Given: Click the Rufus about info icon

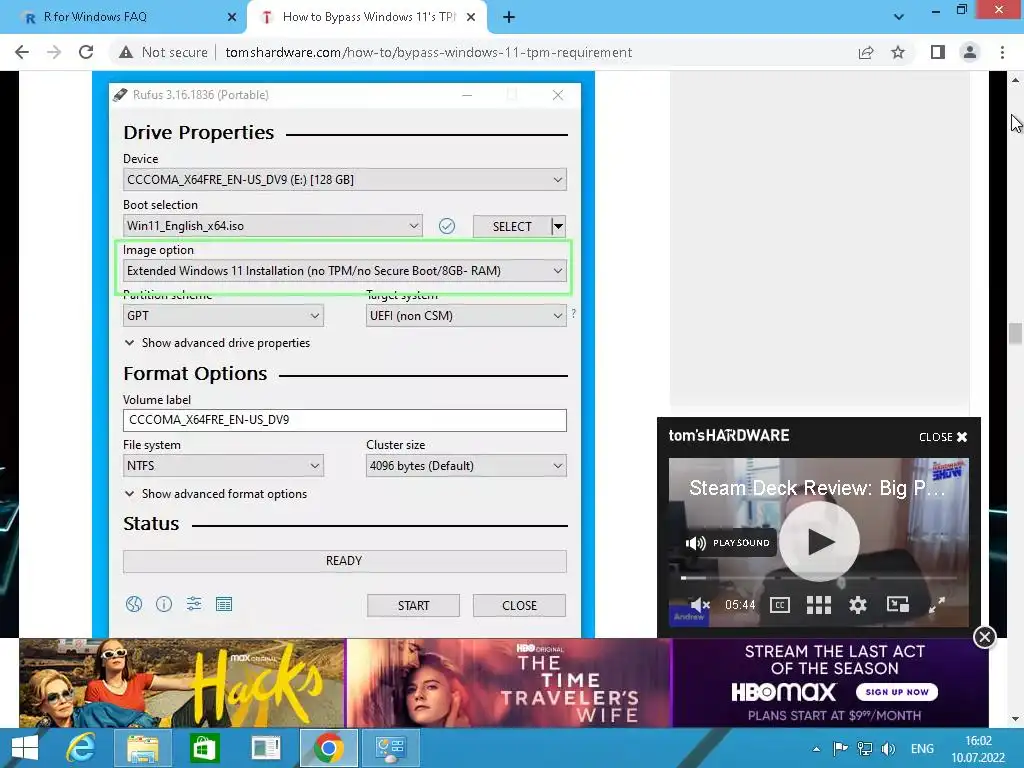Looking at the screenshot, I should 164,604.
